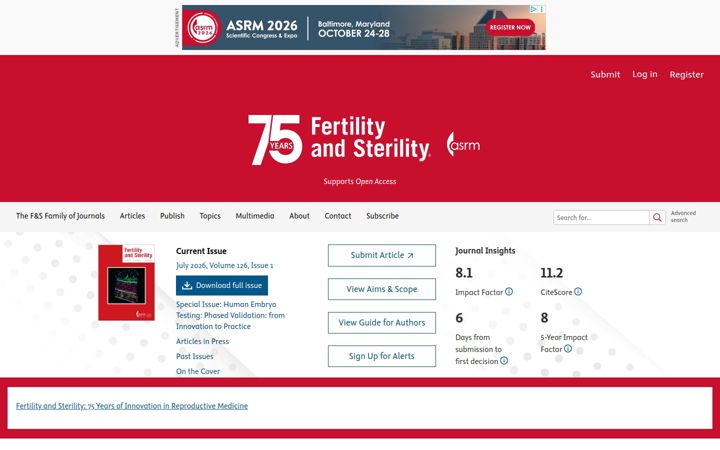Click View Aims & Scope
The height and width of the screenshot is (450, 720).
coord(382,289)
